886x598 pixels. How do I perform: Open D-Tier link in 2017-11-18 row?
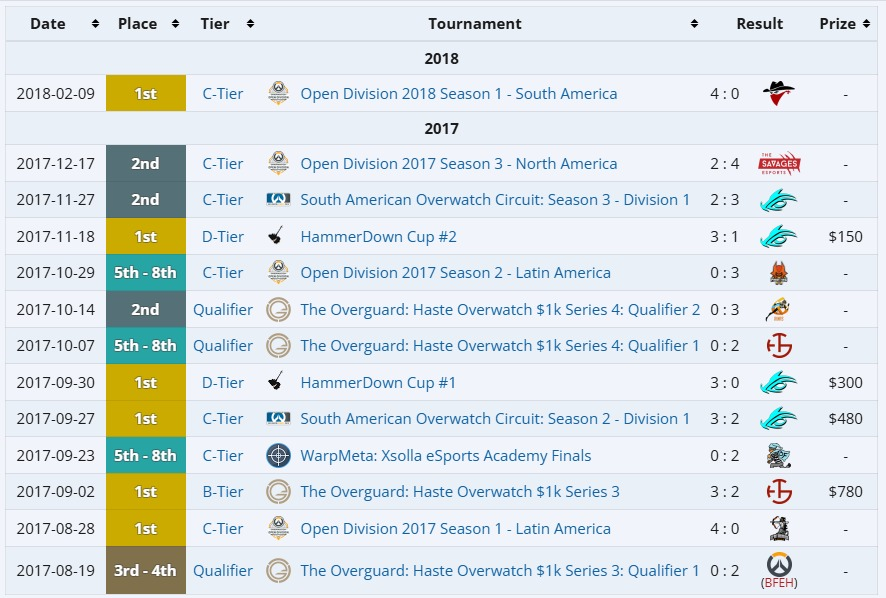[x=223, y=236]
